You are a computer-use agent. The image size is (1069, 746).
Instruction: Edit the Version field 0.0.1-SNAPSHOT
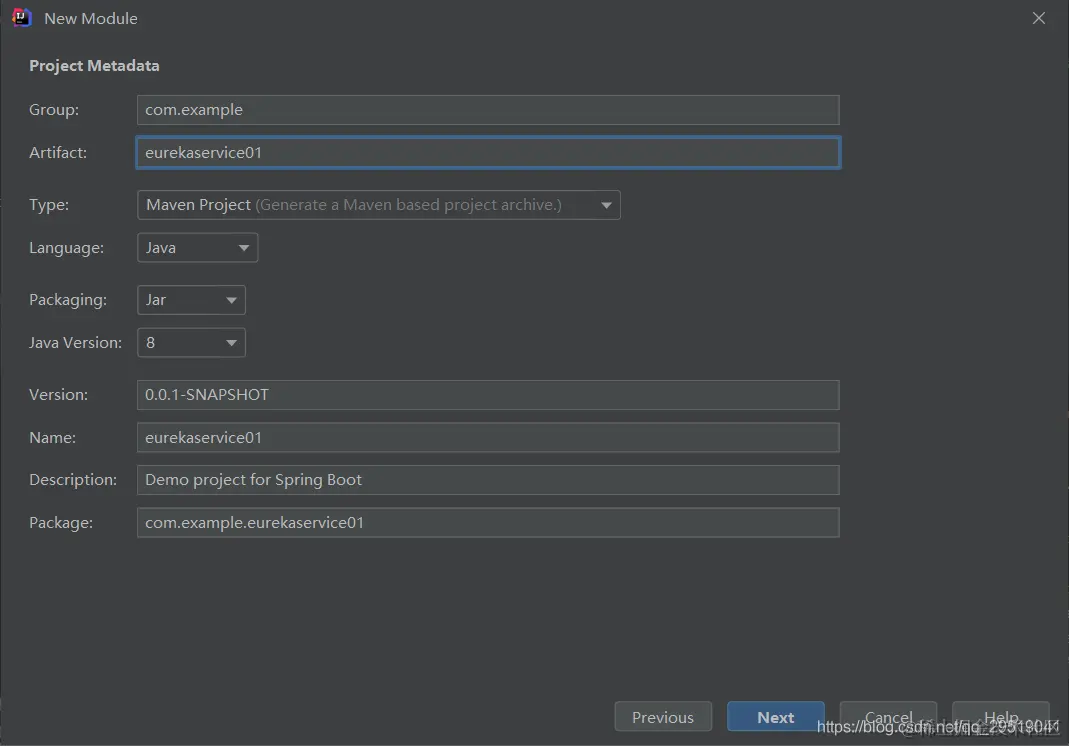point(488,395)
